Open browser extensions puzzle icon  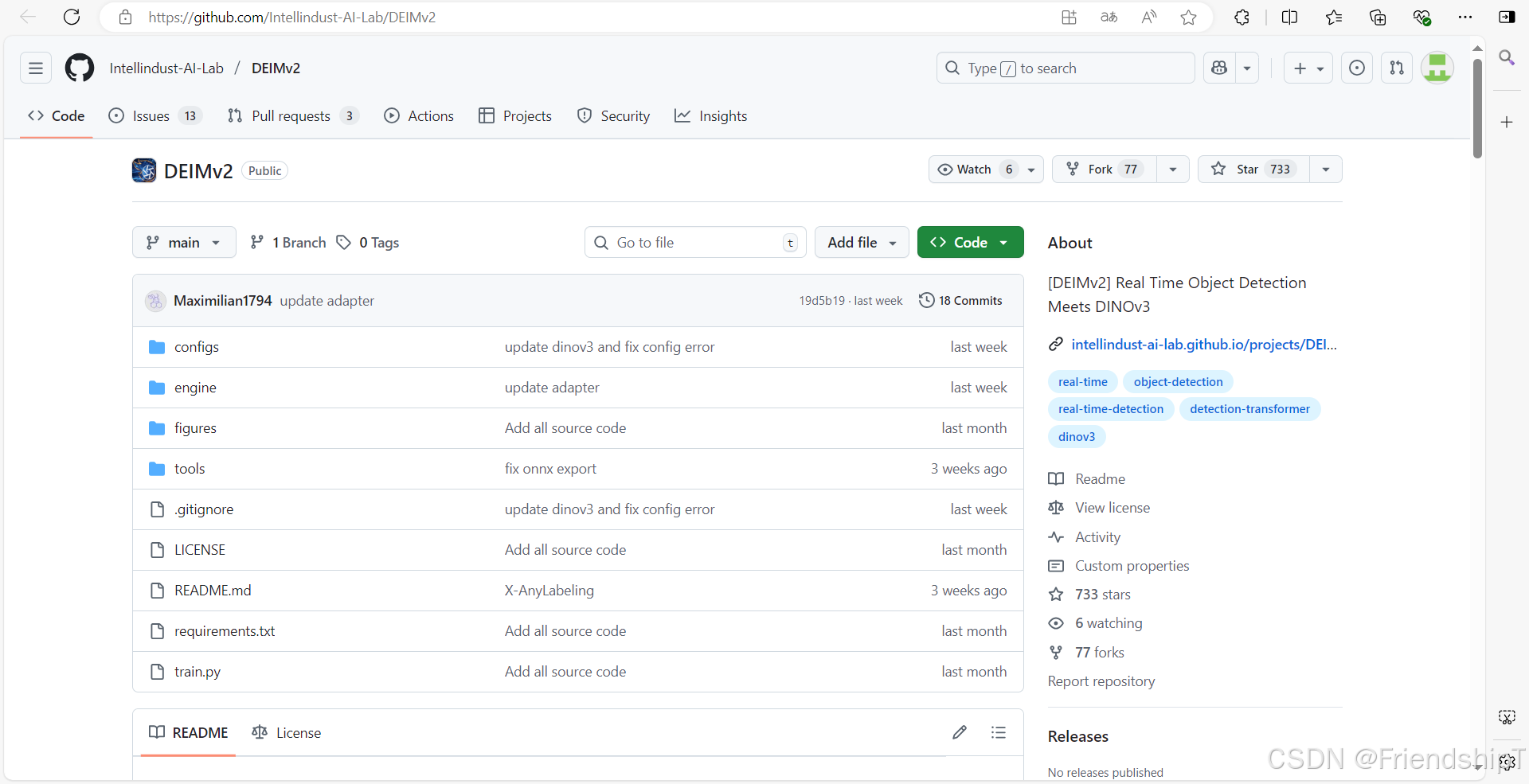(x=1242, y=17)
